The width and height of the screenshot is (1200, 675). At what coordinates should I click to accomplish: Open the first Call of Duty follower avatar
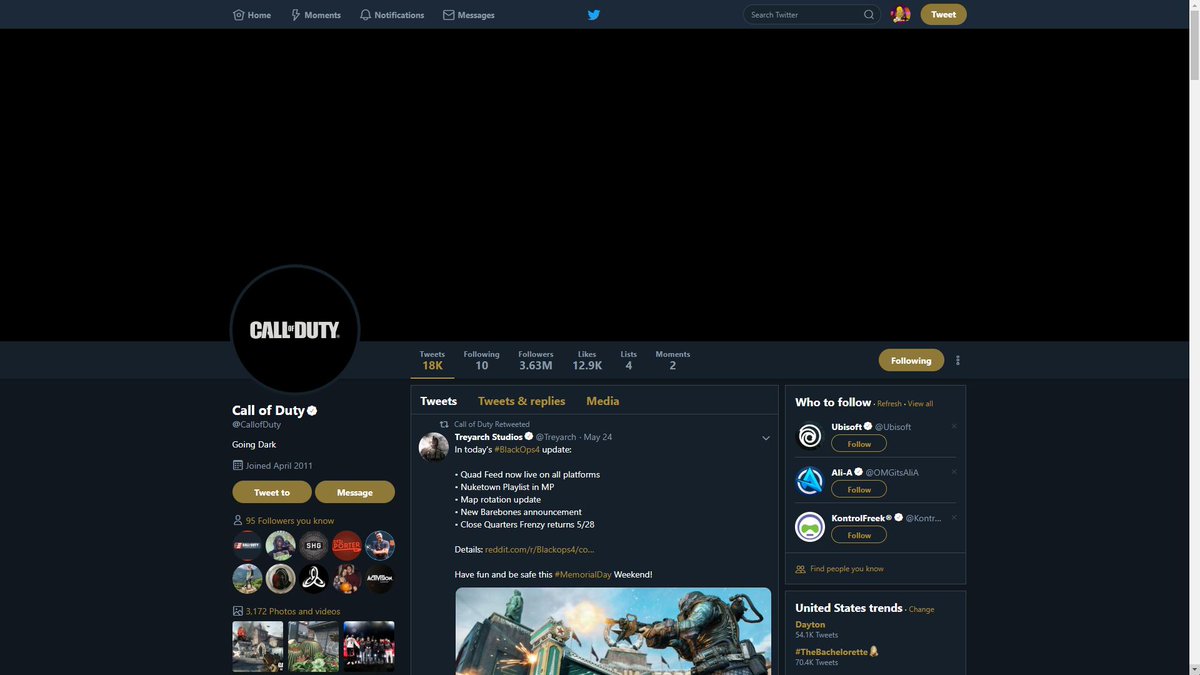(x=247, y=545)
